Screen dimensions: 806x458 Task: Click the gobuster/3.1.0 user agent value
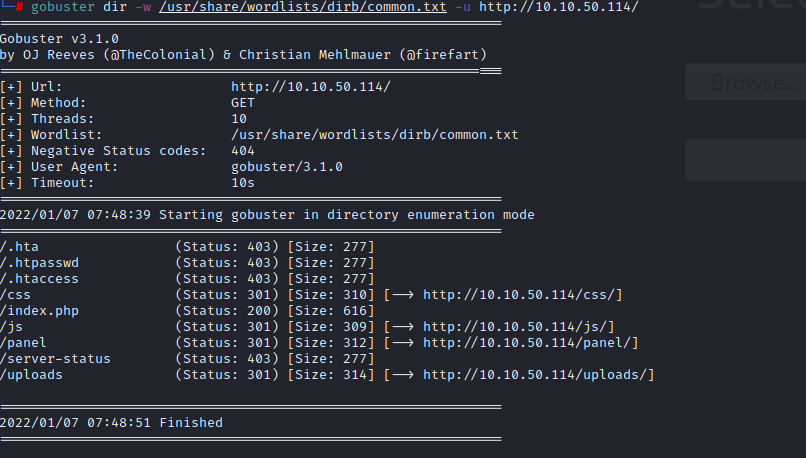click(287, 167)
